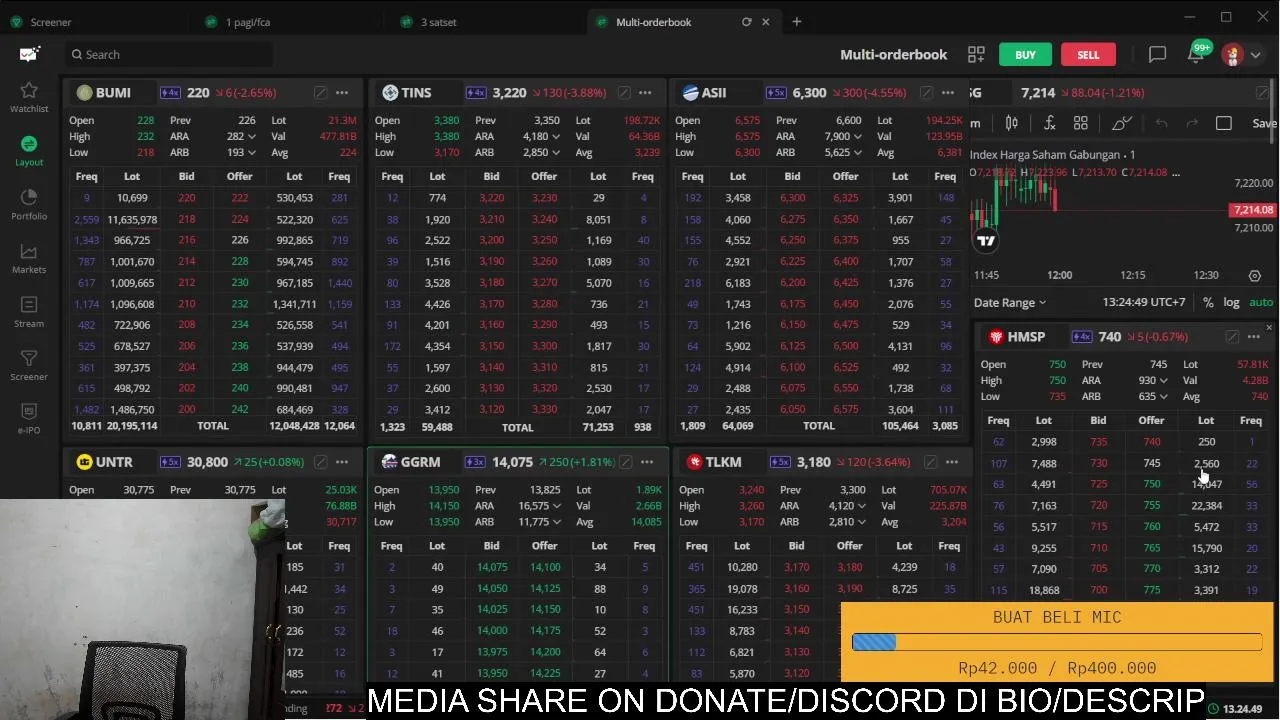Viewport: 1280px width, 720px height.
Task: Switch to the 1 pagi/fca tab
Action: 247,22
